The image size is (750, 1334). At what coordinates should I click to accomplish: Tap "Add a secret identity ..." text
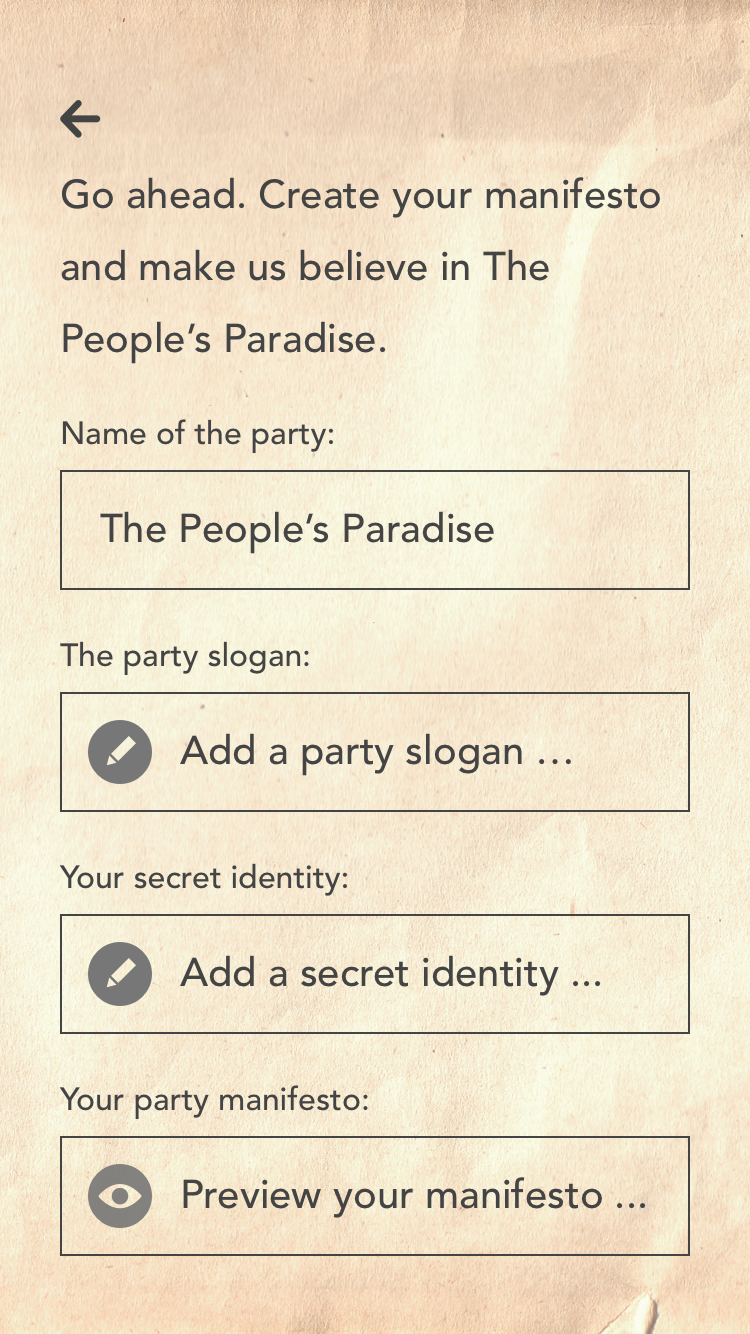390,974
